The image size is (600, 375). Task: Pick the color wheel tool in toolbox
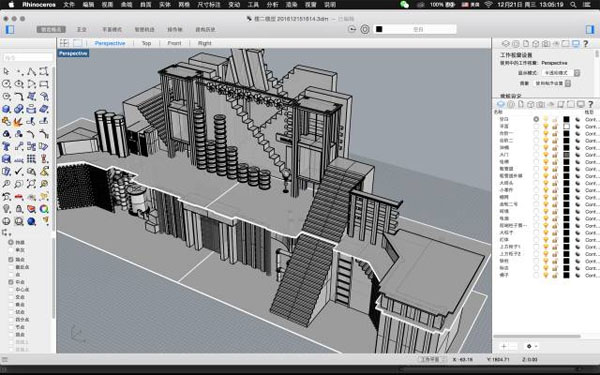pyautogui.click(x=44, y=209)
